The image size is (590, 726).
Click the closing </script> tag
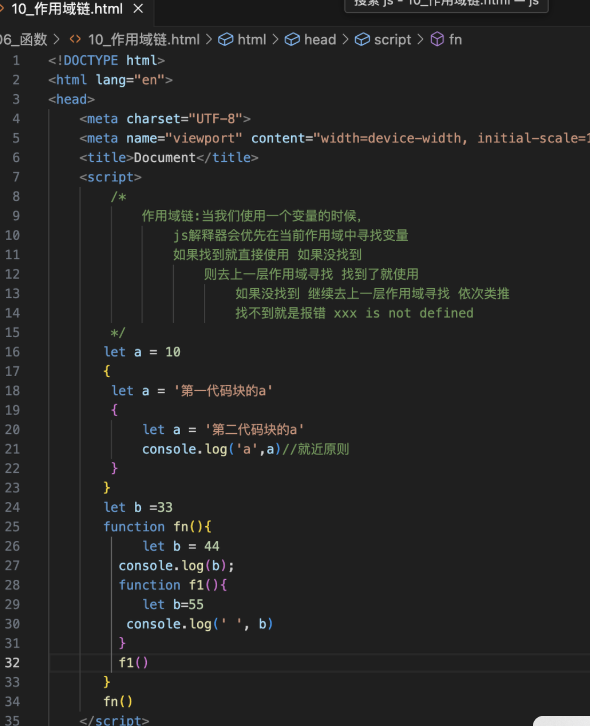[x=114, y=720]
